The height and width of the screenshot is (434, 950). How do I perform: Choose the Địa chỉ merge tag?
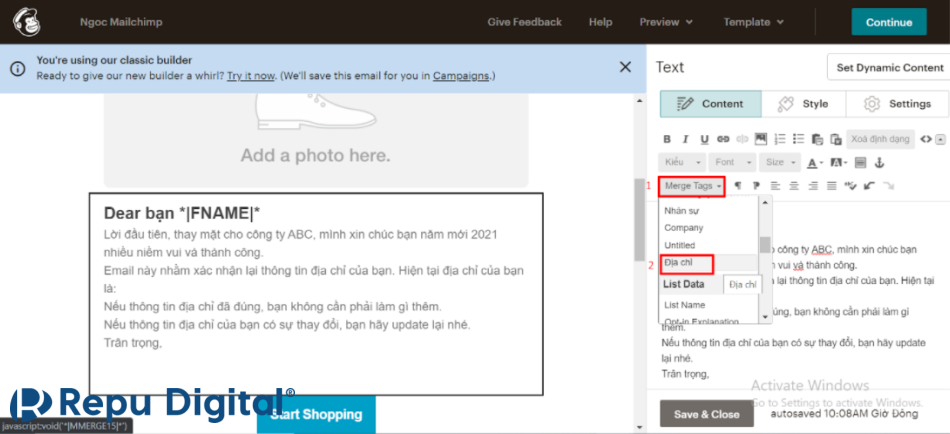click(x=686, y=264)
